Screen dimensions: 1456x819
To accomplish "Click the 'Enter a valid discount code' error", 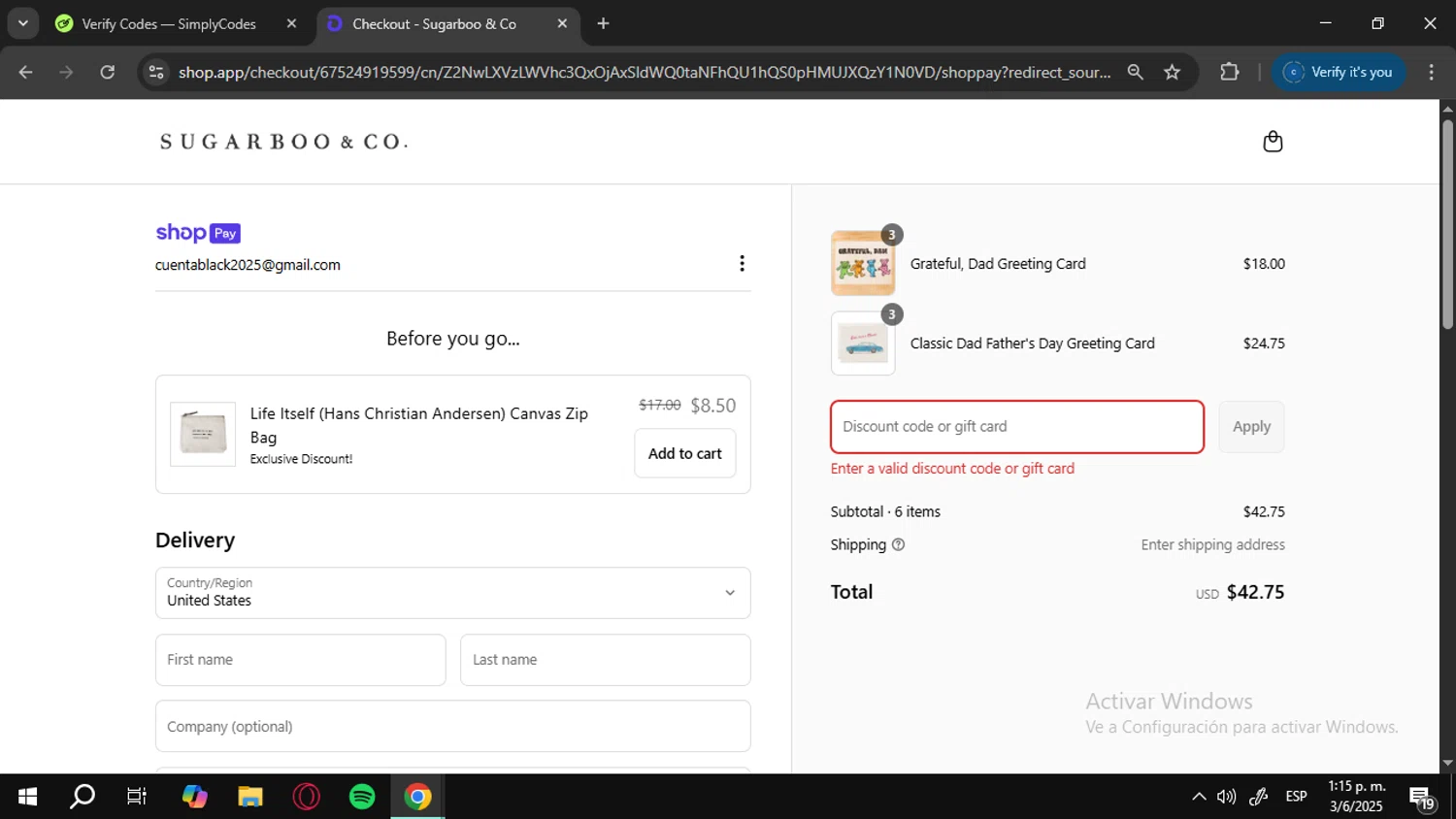I will [x=952, y=469].
